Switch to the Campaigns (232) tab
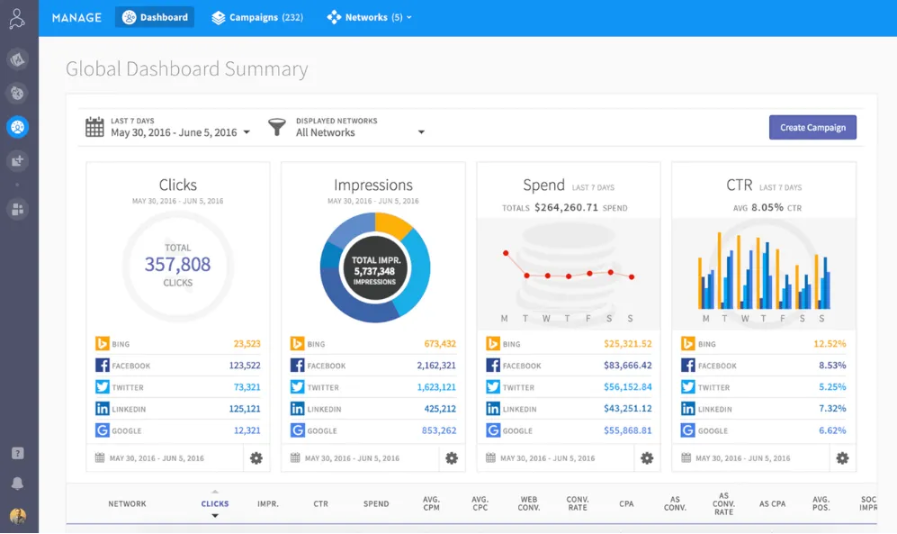Viewport: 897px width, 534px height. pyautogui.click(x=257, y=17)
